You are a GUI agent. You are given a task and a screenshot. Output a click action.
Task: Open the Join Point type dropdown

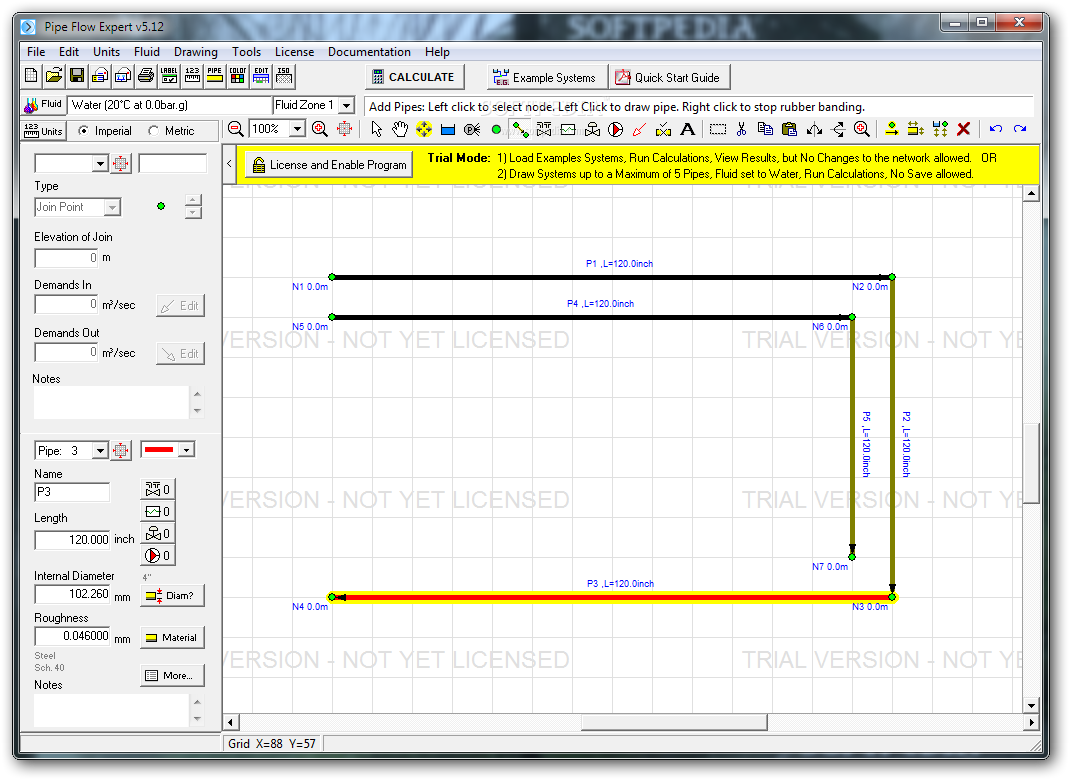[113, 207]
